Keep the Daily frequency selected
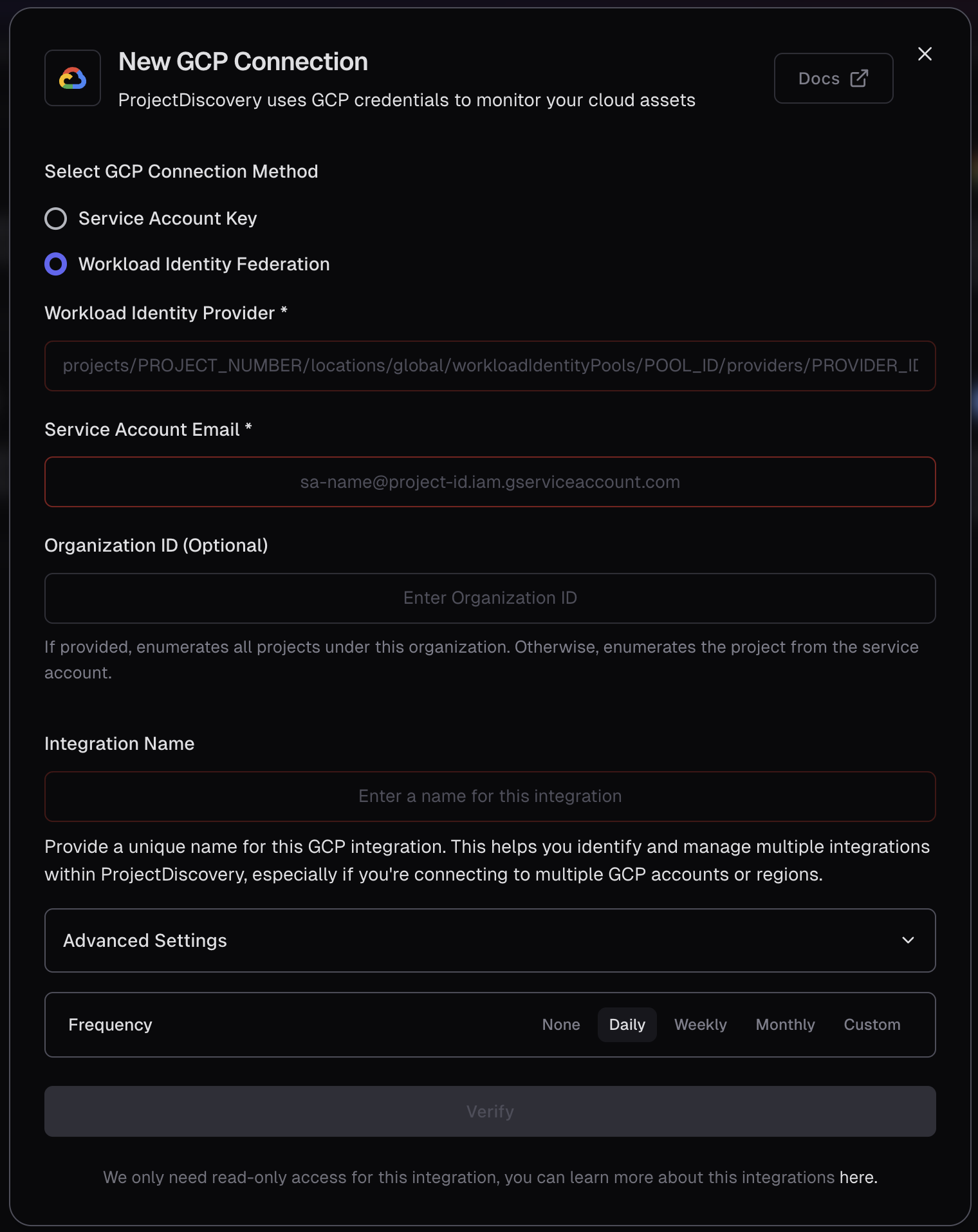Image resolution: width=978 pixels, height=1232 pixels. point(627,1024)
